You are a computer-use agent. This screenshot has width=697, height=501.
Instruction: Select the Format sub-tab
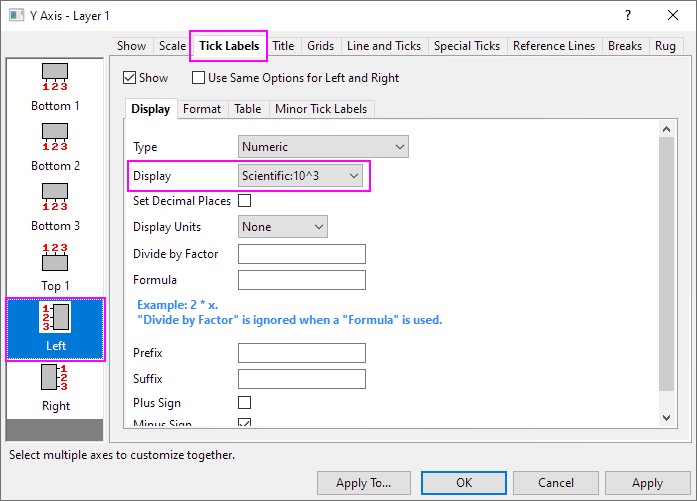[x=202, y=109]
